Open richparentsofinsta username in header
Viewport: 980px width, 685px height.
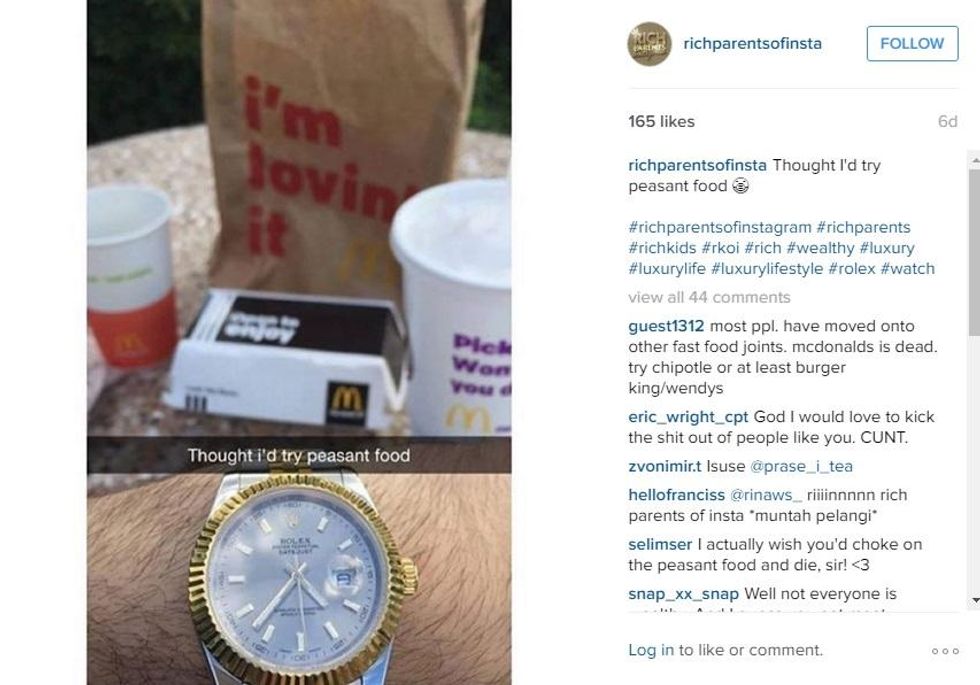pyautogui.click(x=752, y=44)
